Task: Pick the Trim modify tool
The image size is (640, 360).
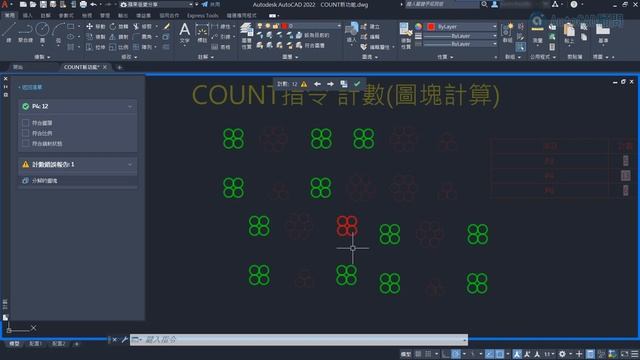Action: point(142,27)
